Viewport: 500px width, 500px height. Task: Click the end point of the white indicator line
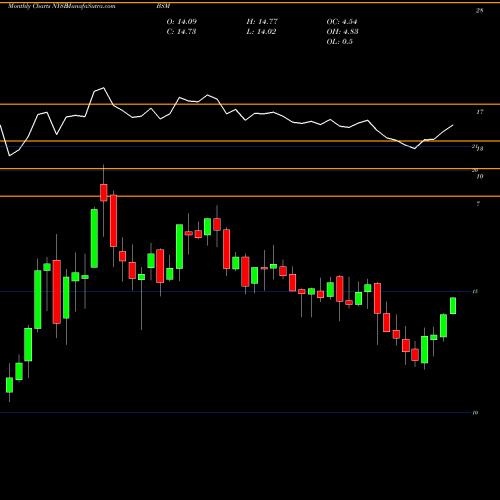(453, 125)
